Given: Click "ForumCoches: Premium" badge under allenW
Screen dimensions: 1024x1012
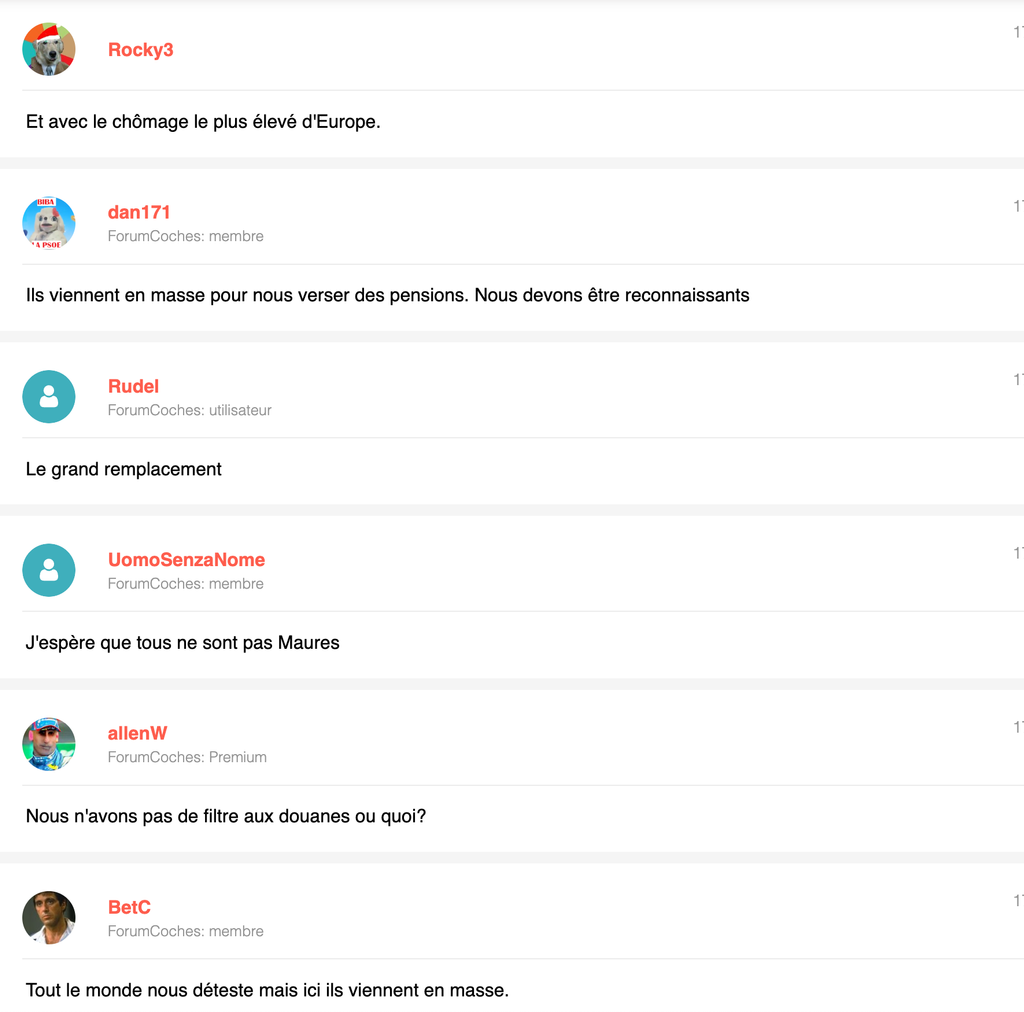Looking at the screenshot, I should (187, 757).
